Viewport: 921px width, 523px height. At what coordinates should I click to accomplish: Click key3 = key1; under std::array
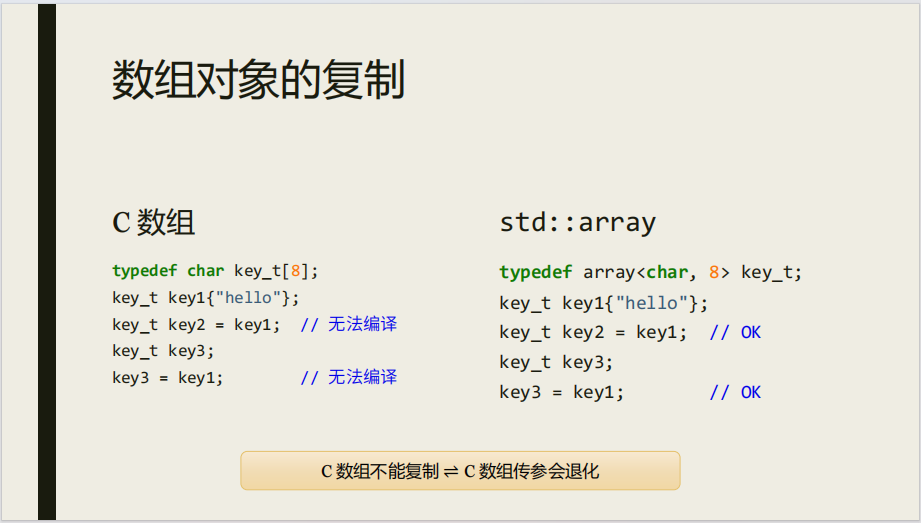pyautogui.click(x=562, y=393)
